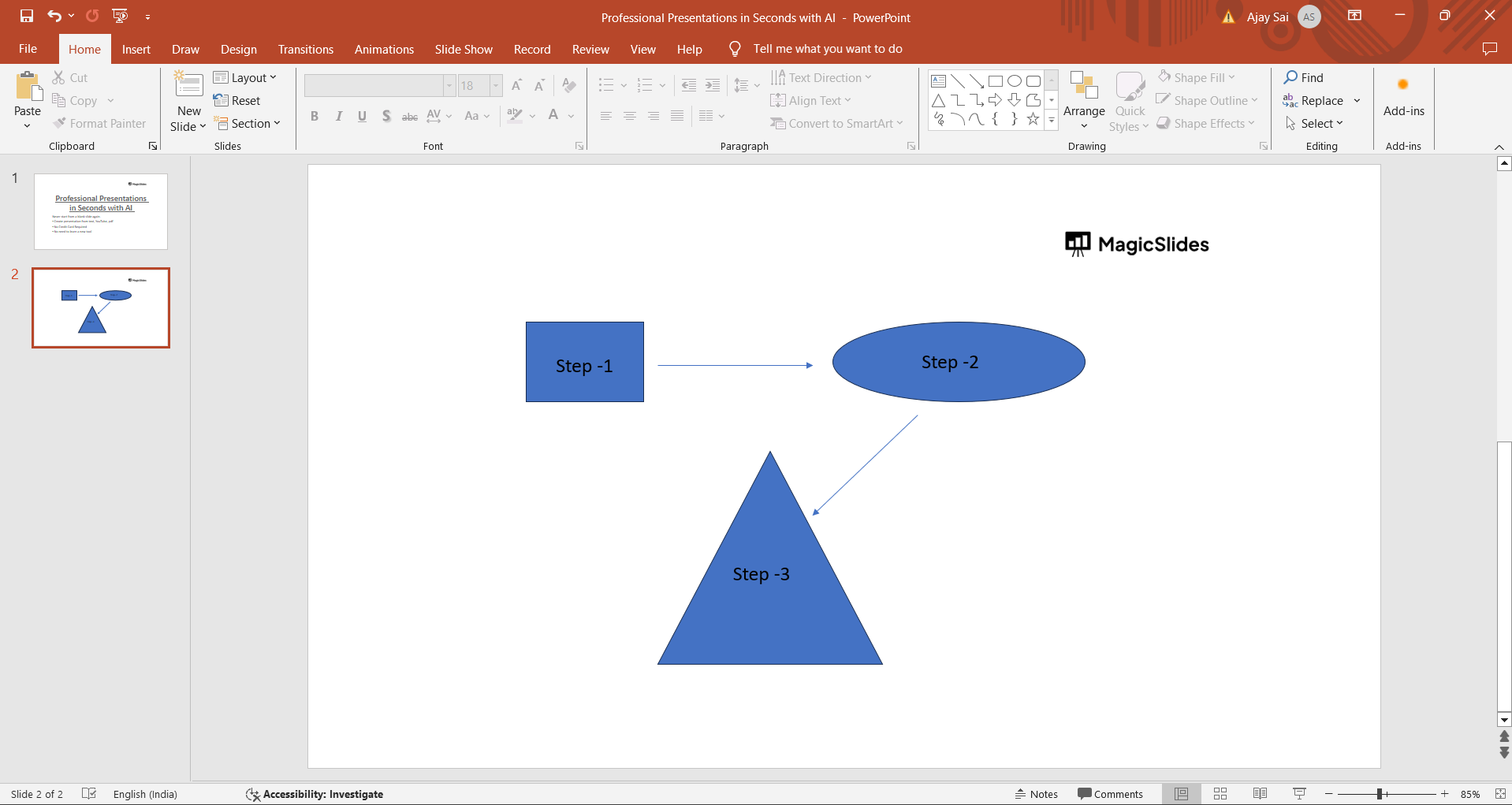The image size is (1512, 805).
Task: Open the Transitions ribbon tab
Action: pos(306,49)
